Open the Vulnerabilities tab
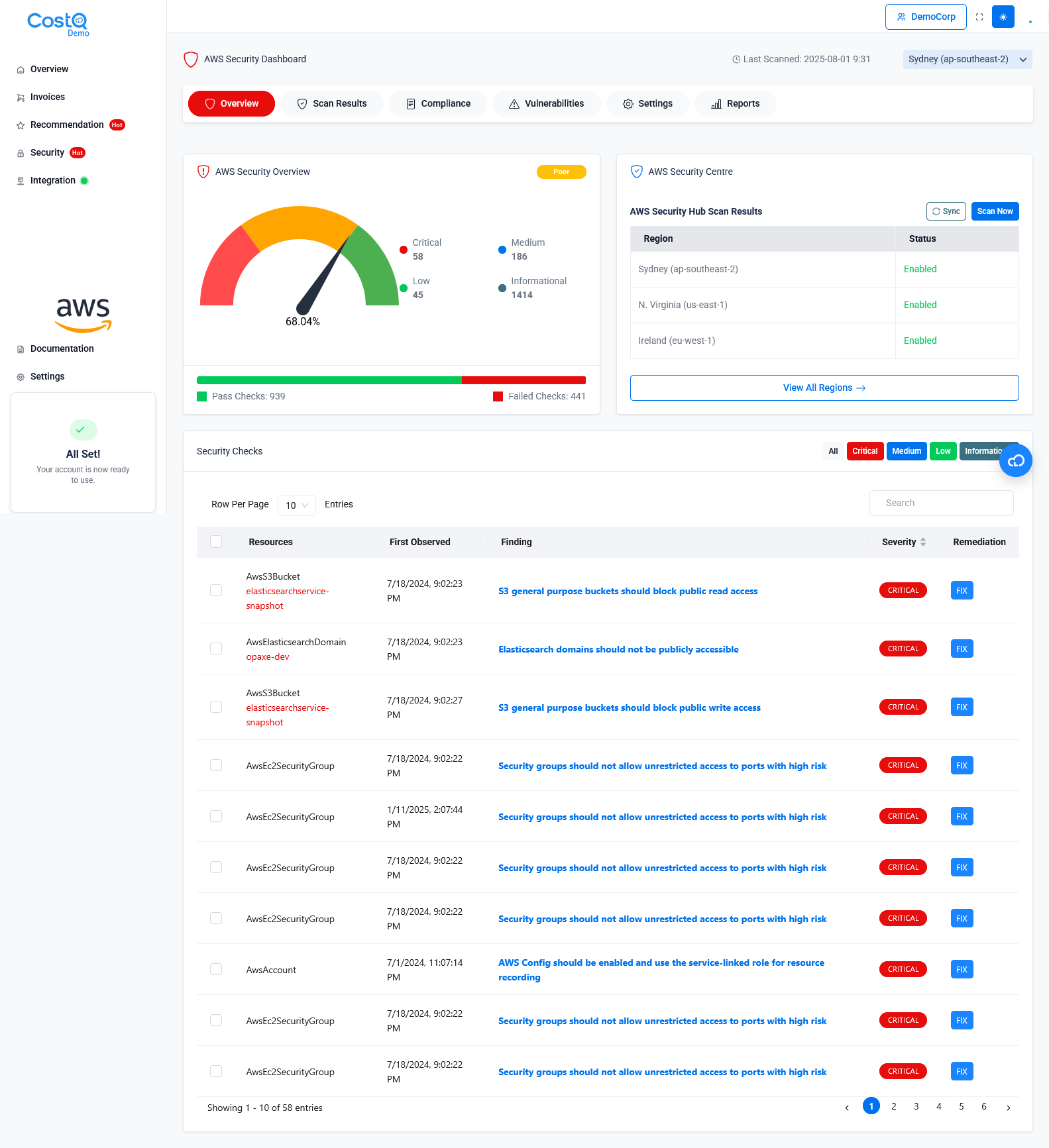Screen dimensions: 1049x1148 click(546, 104)
